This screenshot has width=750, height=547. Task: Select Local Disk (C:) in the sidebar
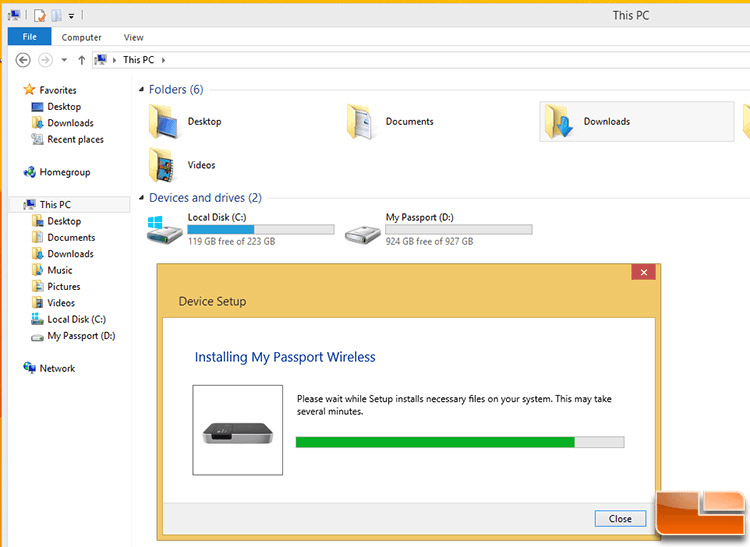77,319
